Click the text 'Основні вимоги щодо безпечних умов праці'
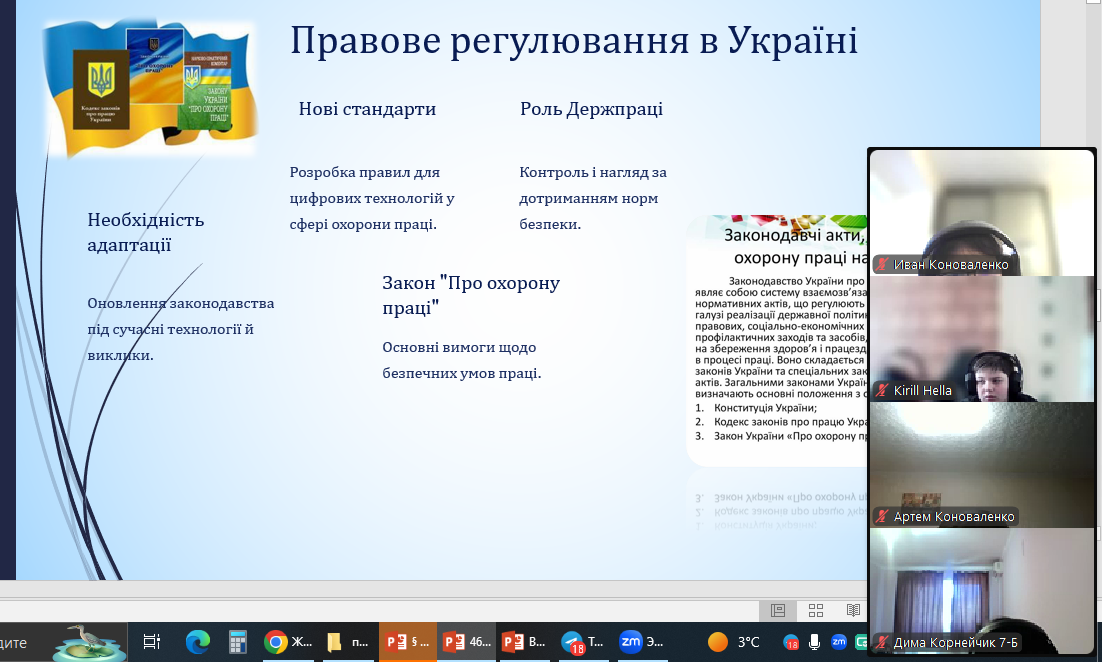This screenshot has height=662, width=1102. click(x=462, y=360)
